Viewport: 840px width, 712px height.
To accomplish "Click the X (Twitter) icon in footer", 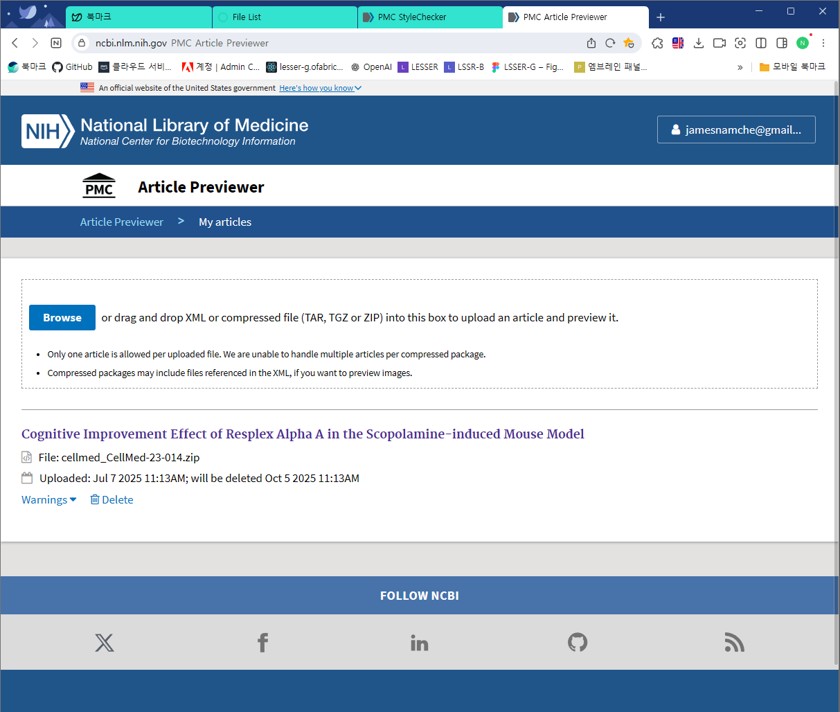I will pyautogui.click(x=104, y=642).
